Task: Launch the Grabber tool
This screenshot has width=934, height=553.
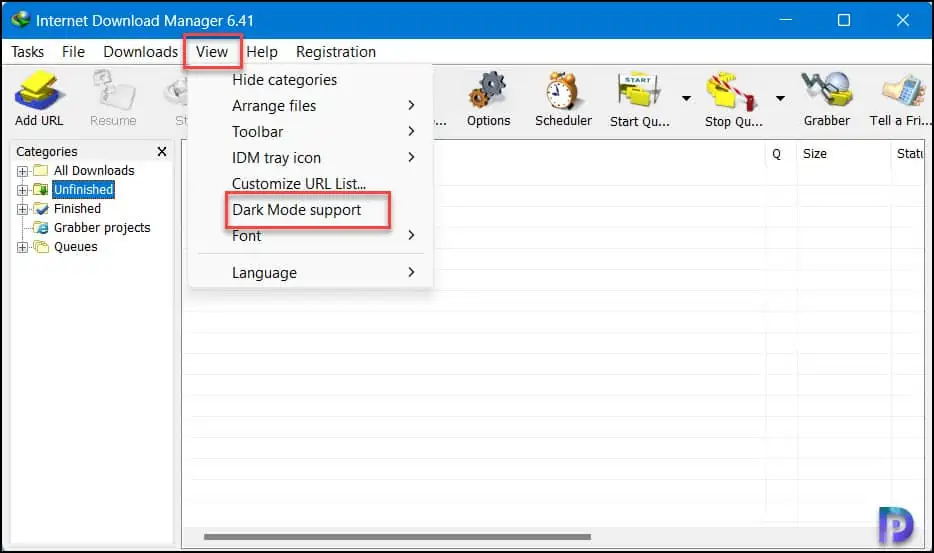Action: 827,89
